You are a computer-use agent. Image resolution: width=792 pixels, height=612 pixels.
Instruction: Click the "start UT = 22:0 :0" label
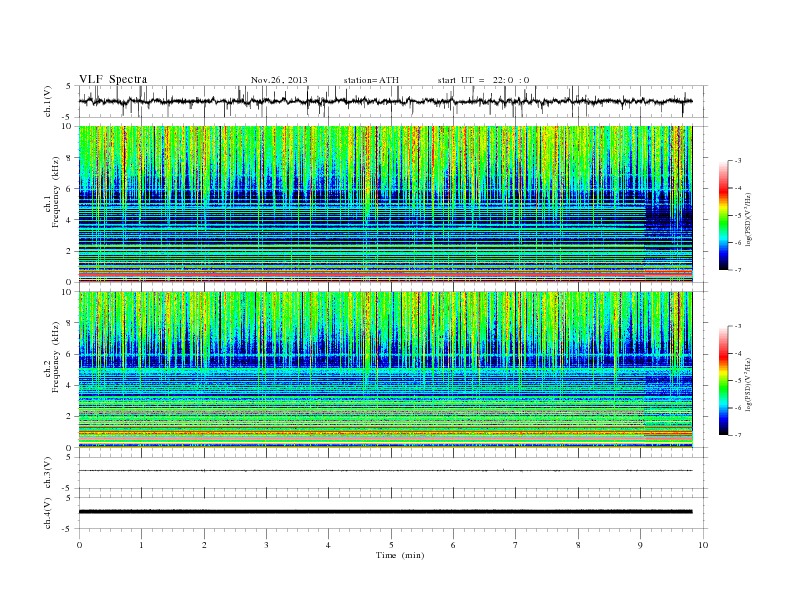[x=483, y=80]
